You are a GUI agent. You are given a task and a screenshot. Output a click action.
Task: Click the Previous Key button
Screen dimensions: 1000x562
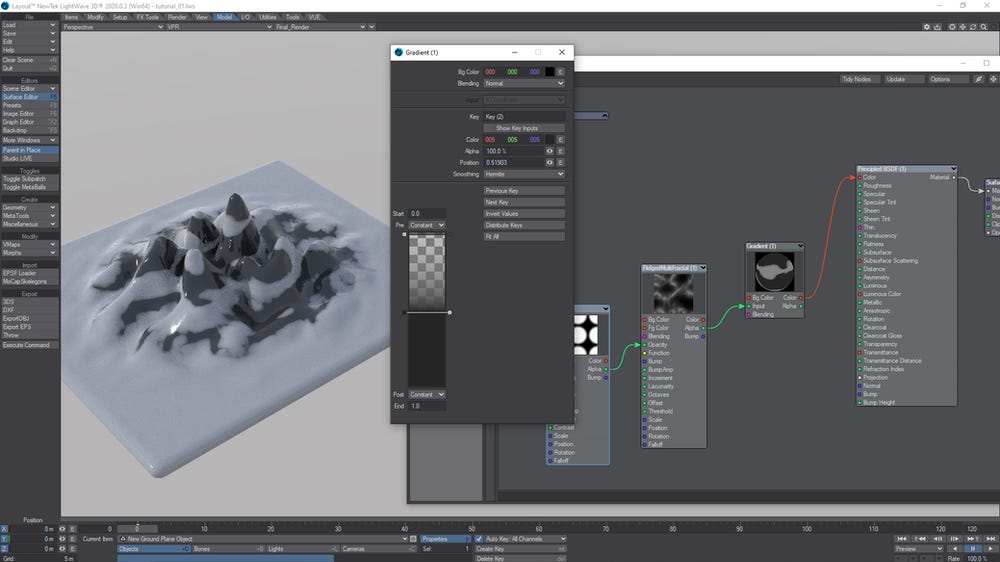(x=524, y=191)
